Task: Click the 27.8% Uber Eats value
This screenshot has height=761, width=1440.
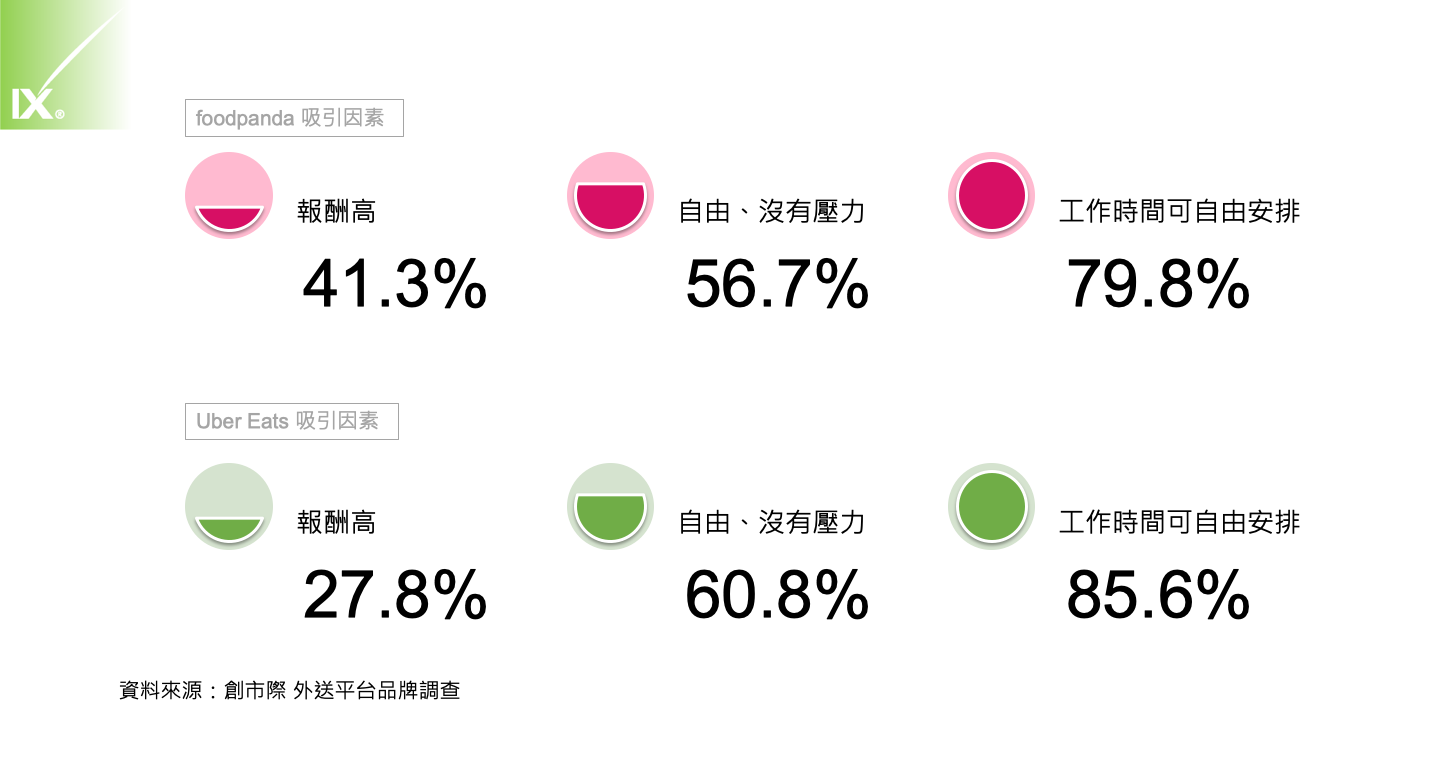Action: 395,597
